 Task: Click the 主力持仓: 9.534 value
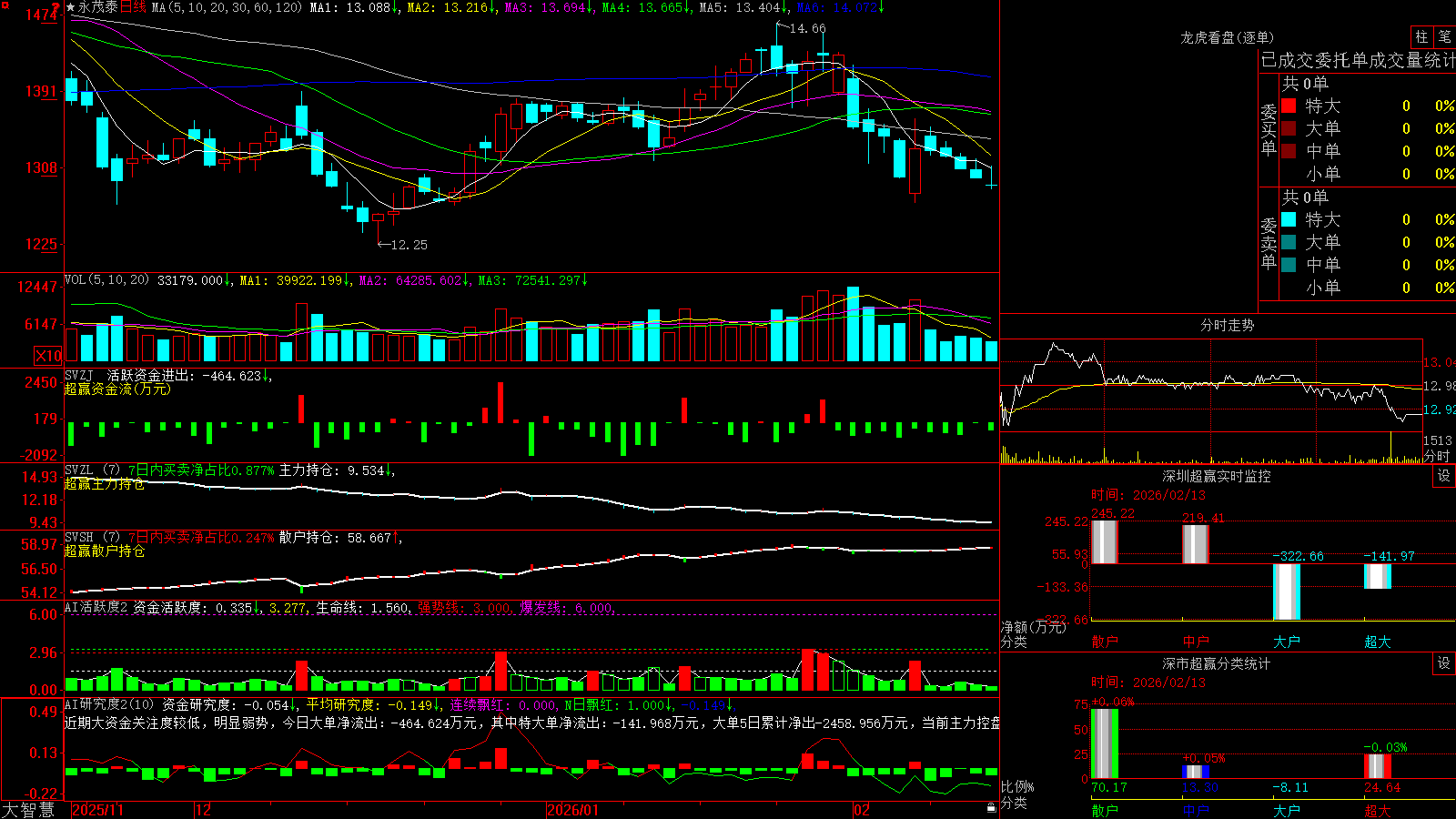coord(336,470)
